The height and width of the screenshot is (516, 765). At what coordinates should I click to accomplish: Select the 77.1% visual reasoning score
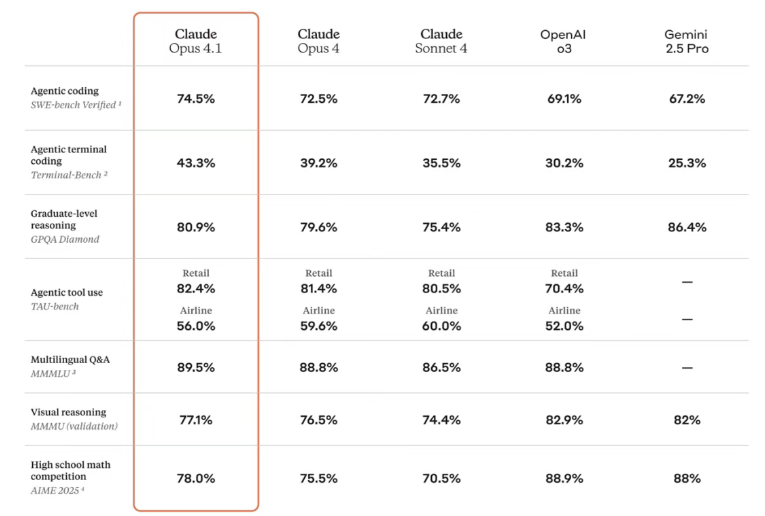click(x=196, y=420)
